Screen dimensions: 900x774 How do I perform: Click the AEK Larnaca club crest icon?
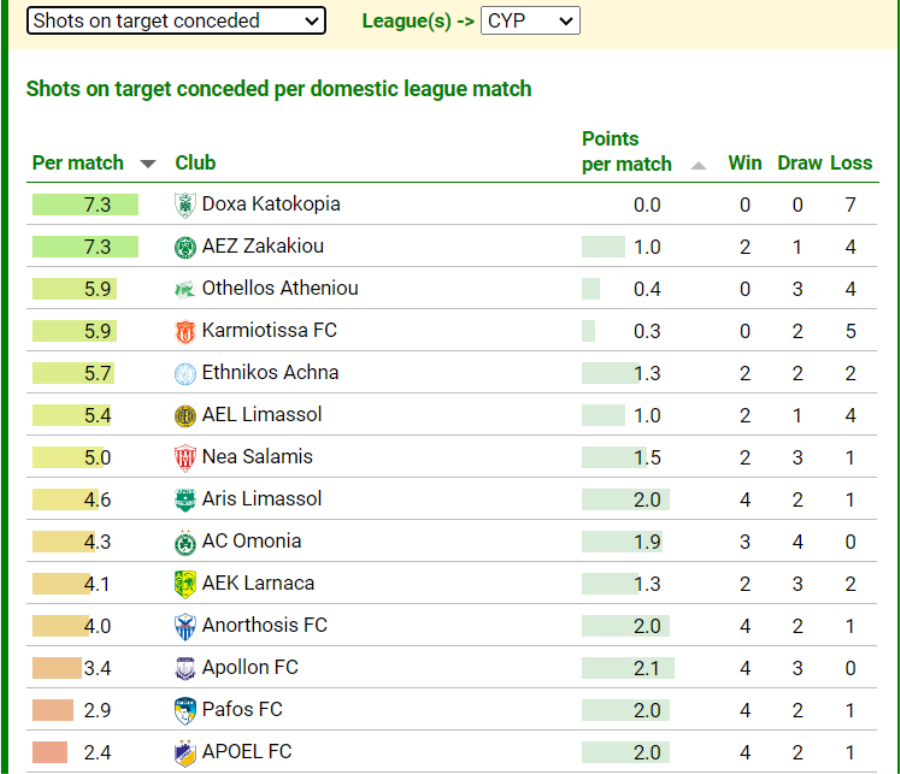point(185,584)
